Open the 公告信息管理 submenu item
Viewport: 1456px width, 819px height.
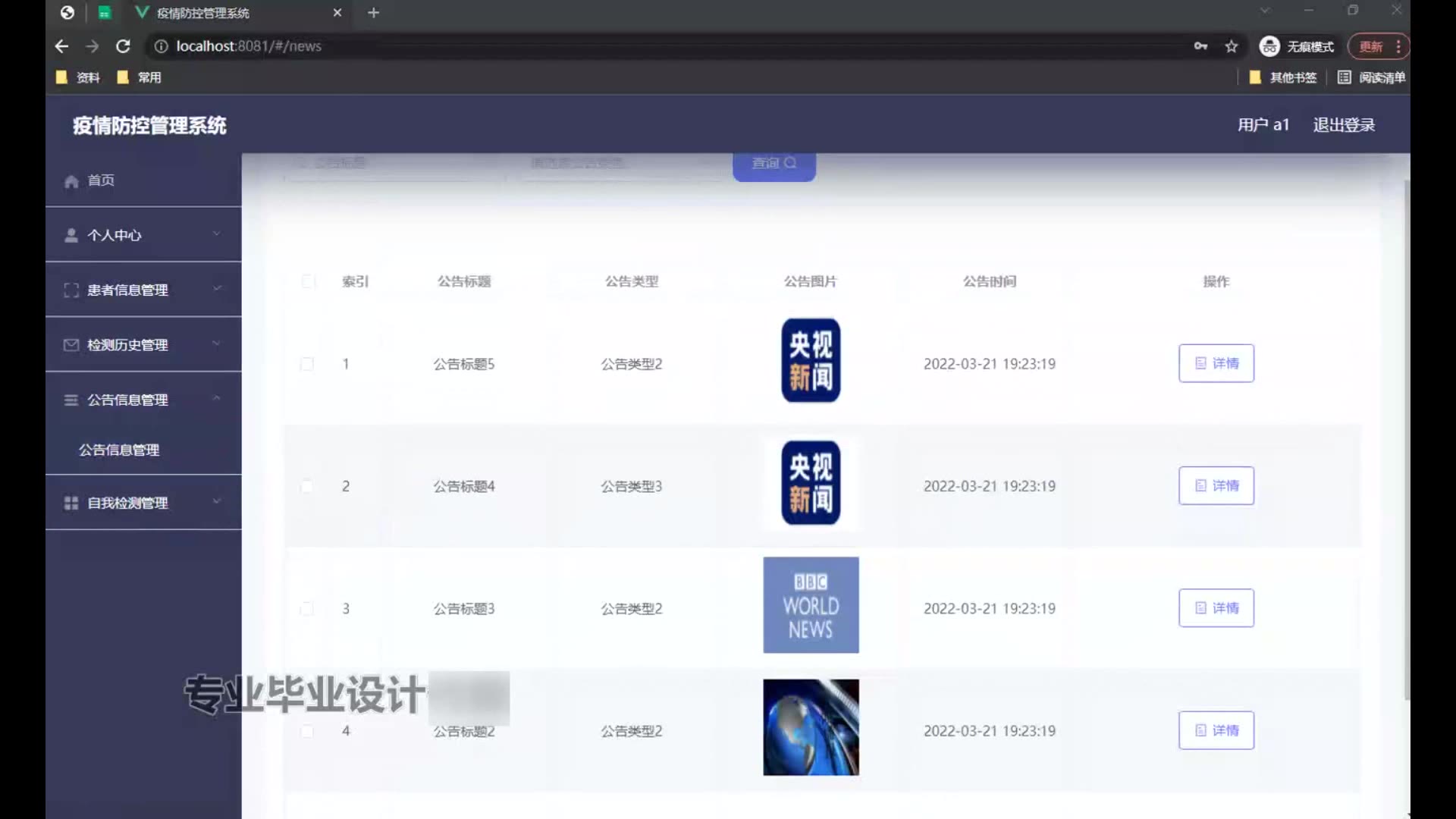pyautogui.click(x=119, y=450)
